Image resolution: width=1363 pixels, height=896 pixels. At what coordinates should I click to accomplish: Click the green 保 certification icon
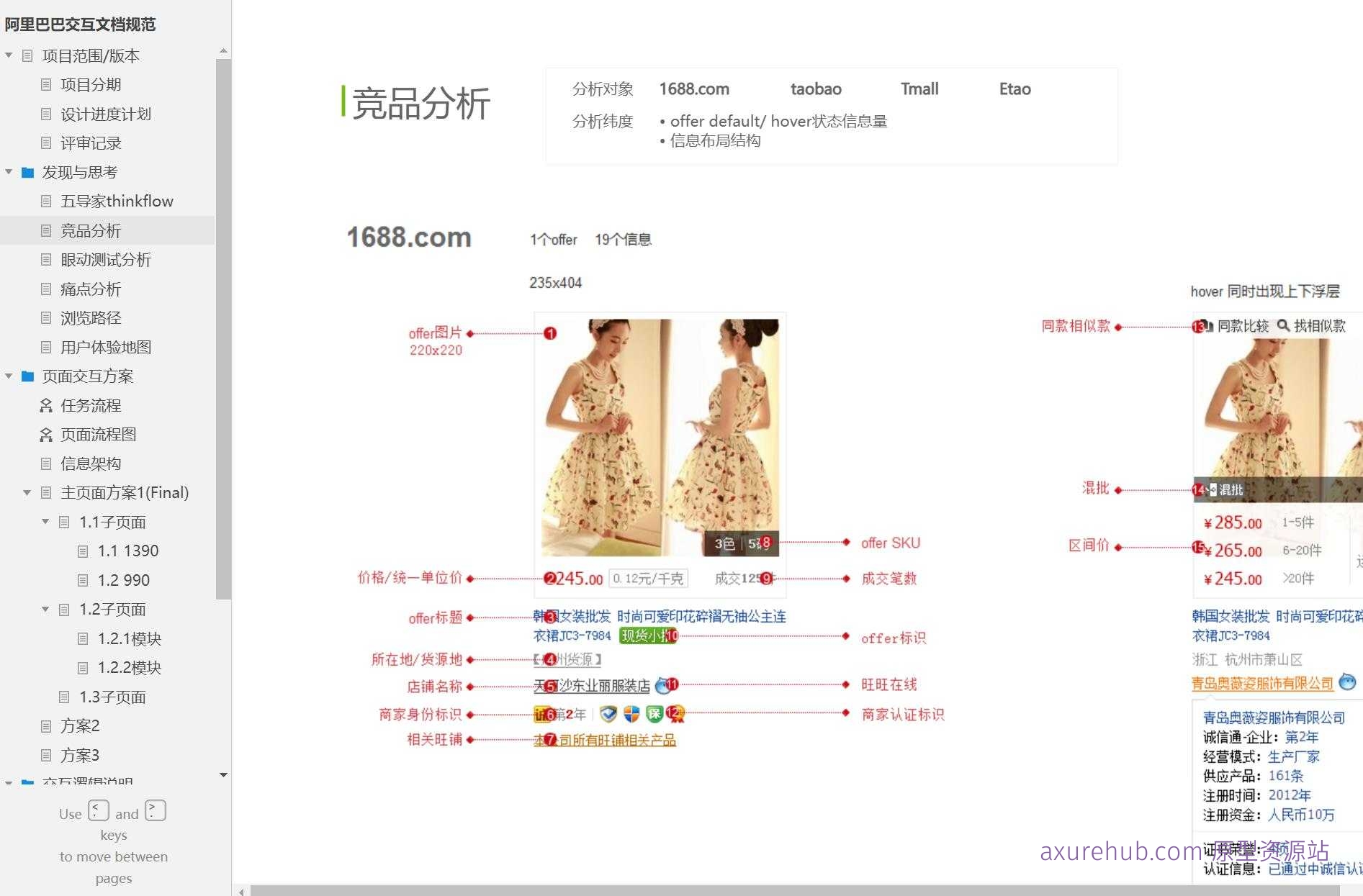click(x=654, y=714)
